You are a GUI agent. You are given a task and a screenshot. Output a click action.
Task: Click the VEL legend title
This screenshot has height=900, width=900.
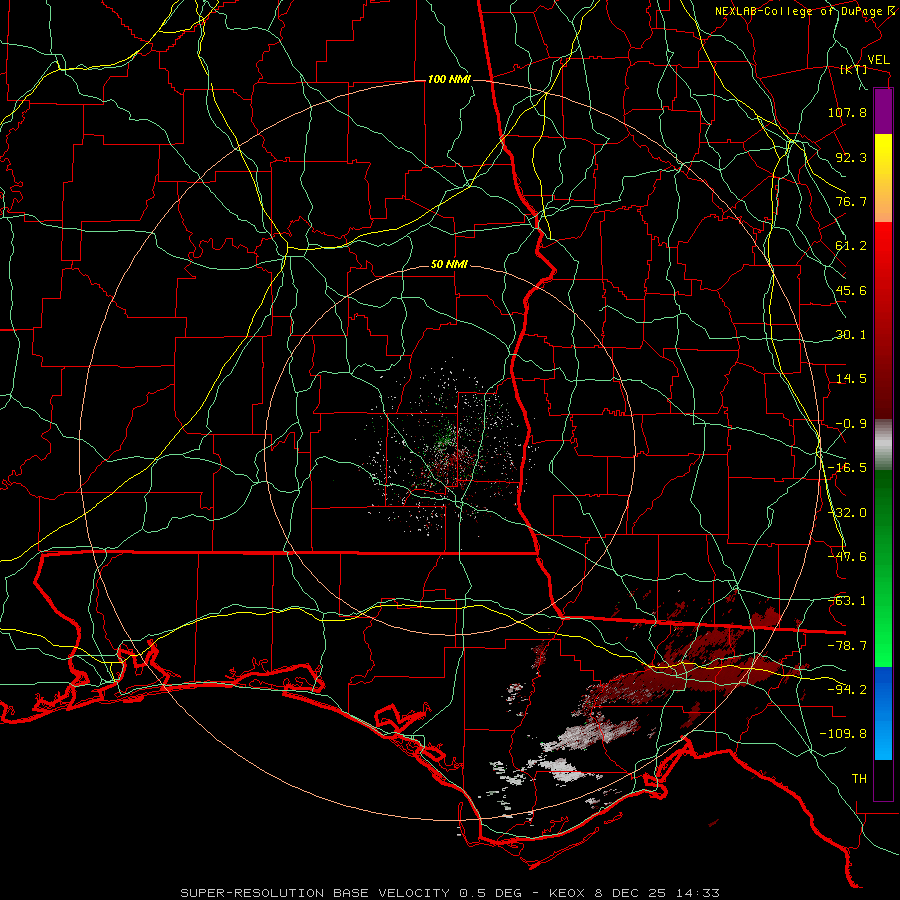pos(879,60)
